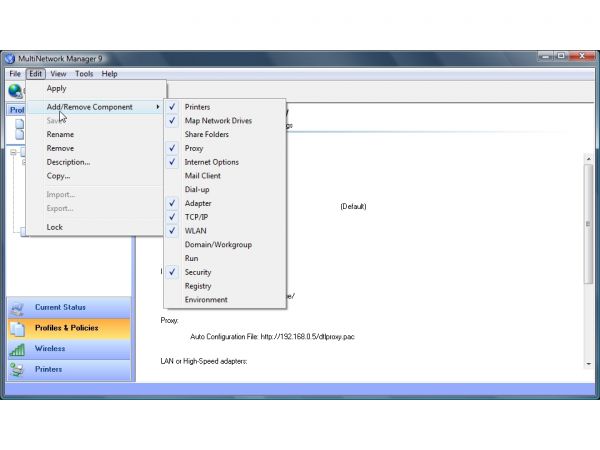The height and width of the screenshot is (450, 600).
Task: Click the Profiles & Policies documents icon
Action: 18,329
